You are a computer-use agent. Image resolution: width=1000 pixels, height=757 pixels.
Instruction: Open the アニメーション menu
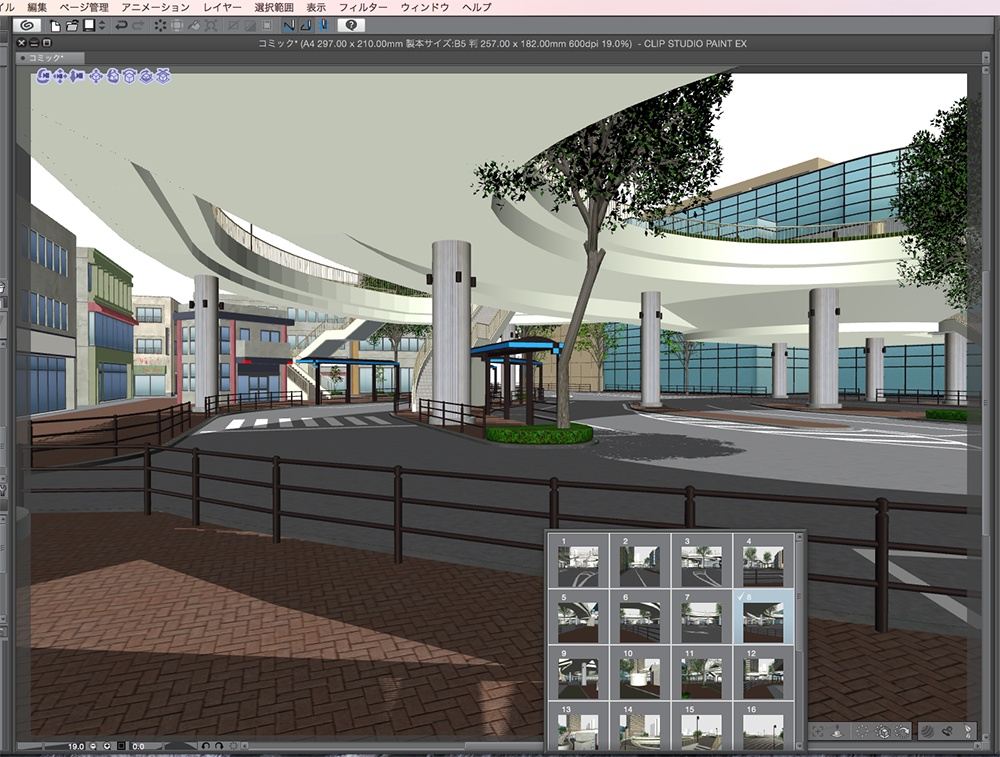coord(156,7)
